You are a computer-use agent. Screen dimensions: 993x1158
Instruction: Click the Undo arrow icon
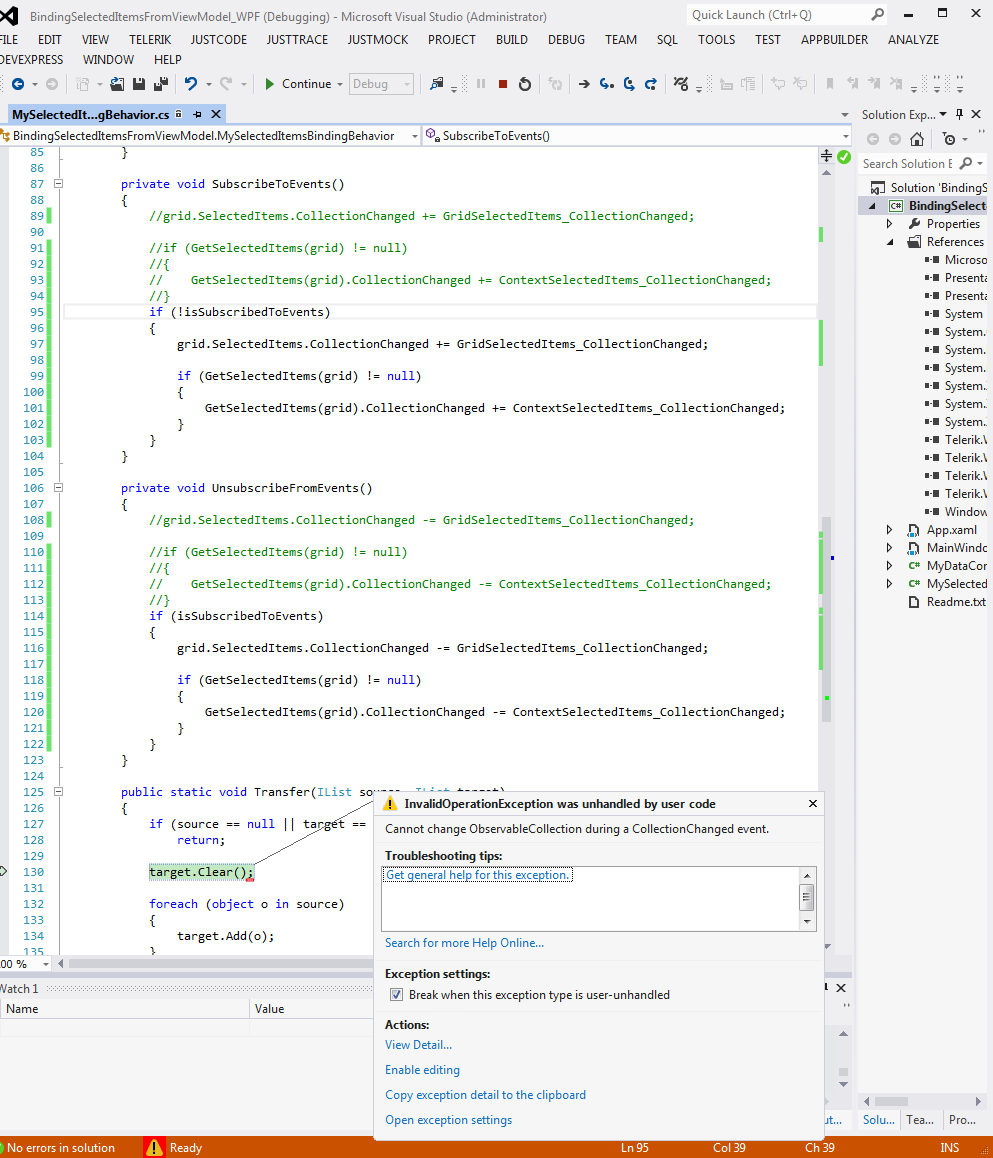[x=191, y=84]
